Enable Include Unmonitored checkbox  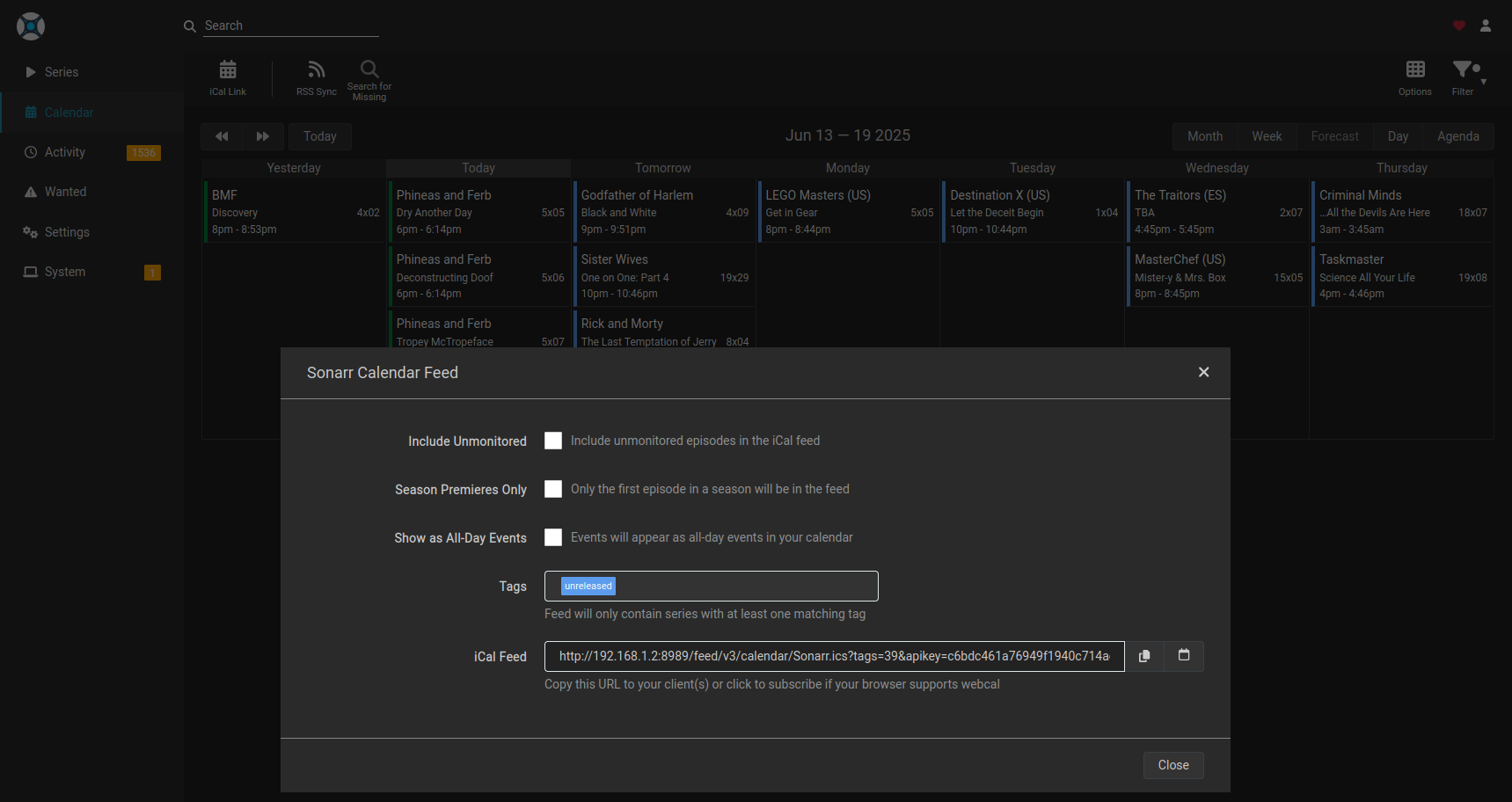point(553,441)
